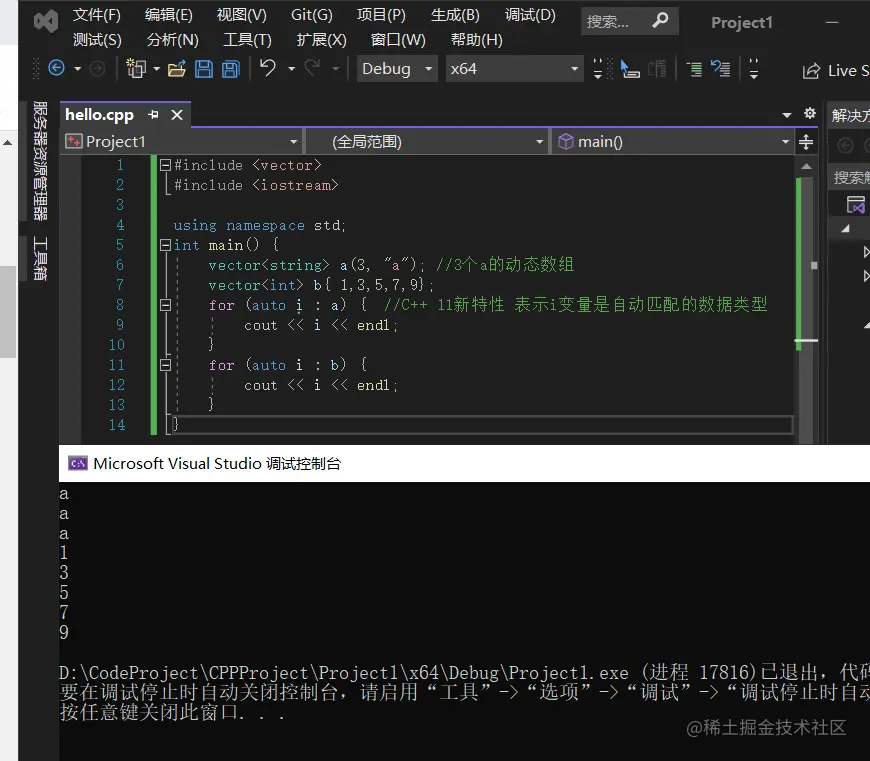Open the 视图(V) menu
The width and height of the screenshot is (870, 761).
click(241, 14)
